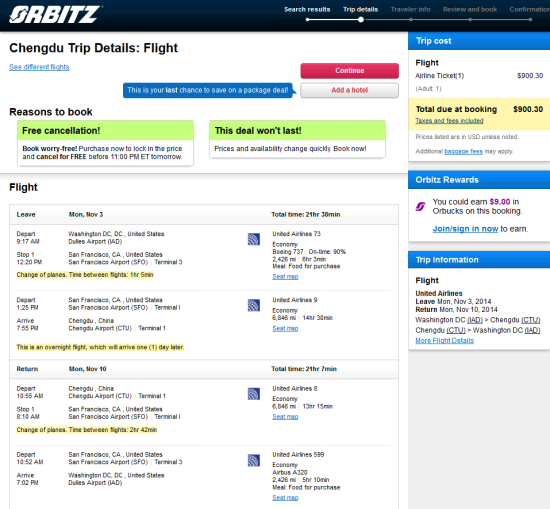Screen dimensions: 550x509
Task: Open Seat map for United 9
Action: coord(285,328)
